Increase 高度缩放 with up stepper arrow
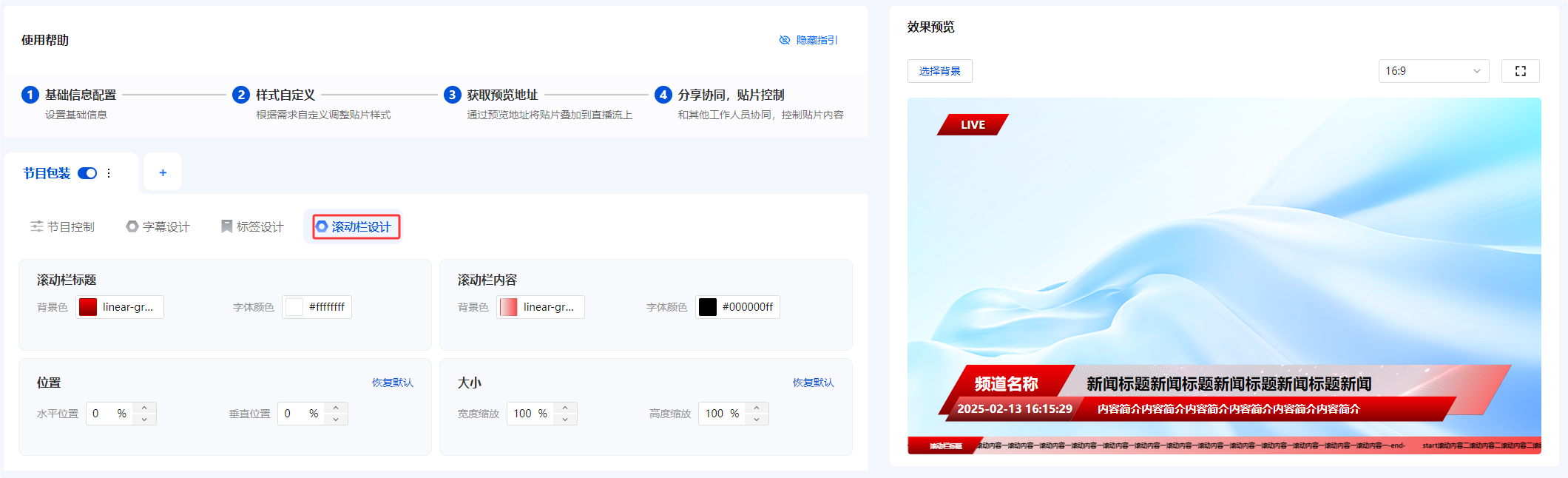1568x478 pixels. [757, 408]
